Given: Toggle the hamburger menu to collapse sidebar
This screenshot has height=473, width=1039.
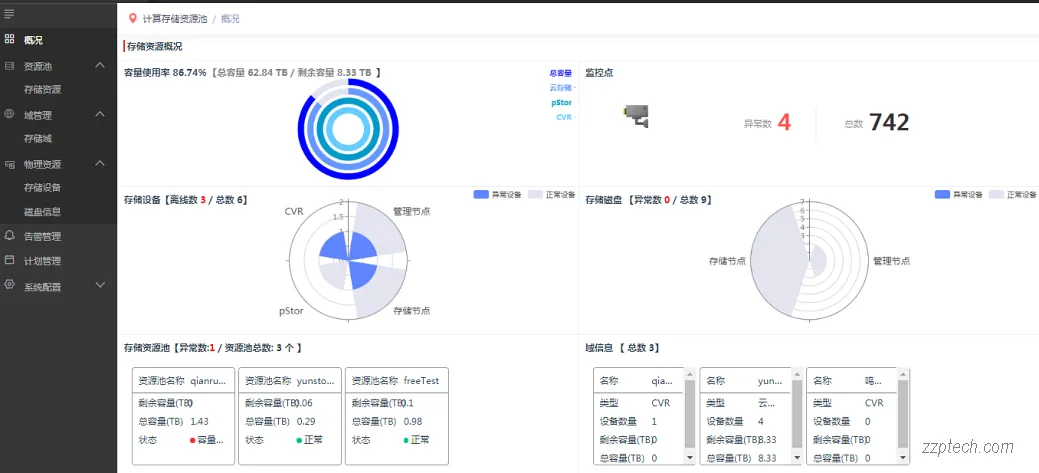Looking at the screenshot, I should (9, 14).
